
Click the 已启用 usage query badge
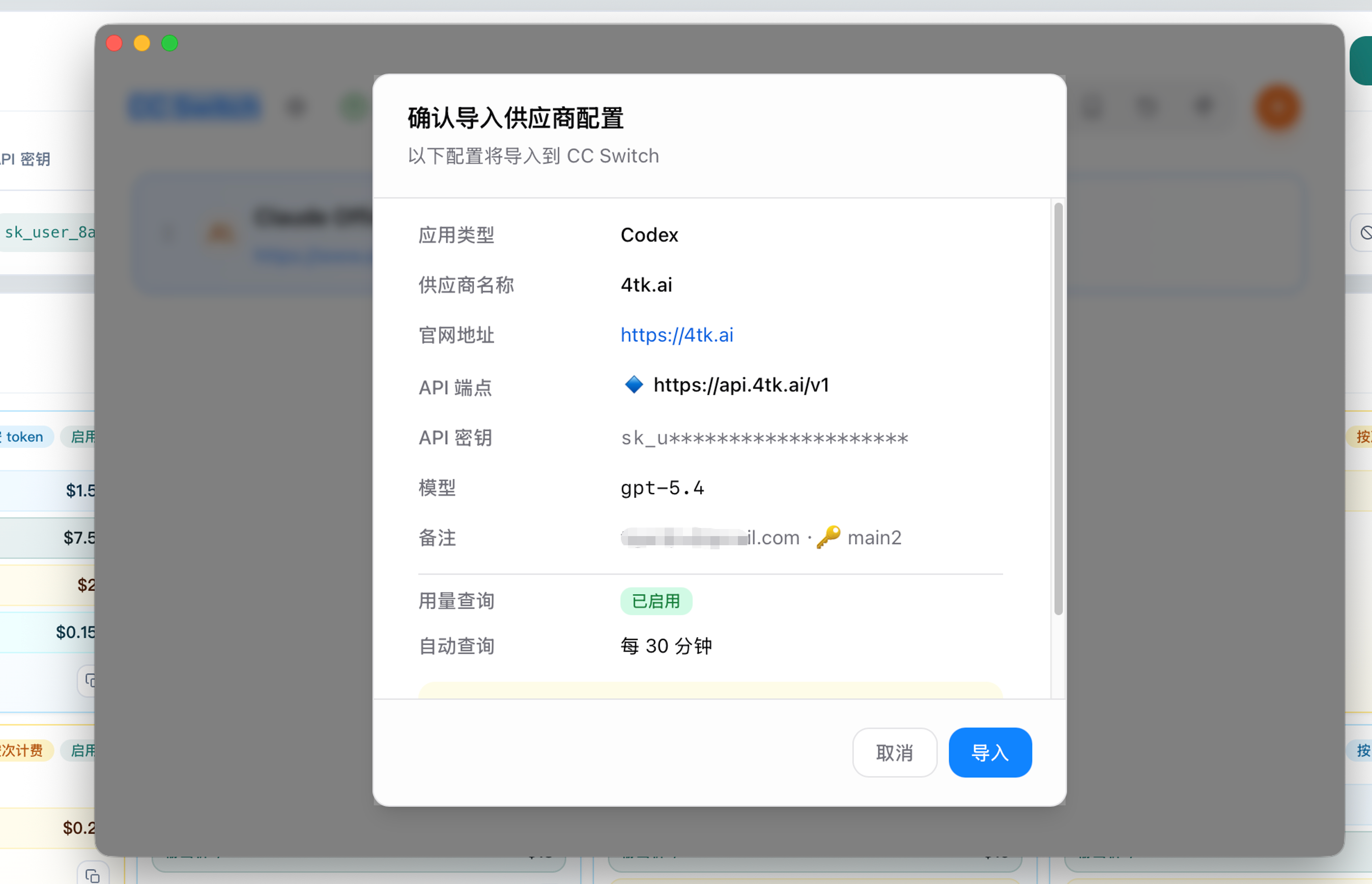click(x=656, y=601)
